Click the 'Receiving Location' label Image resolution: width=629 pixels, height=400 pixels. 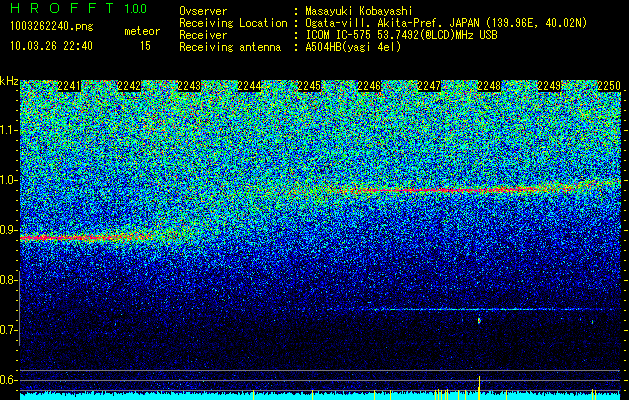(233, 23)
